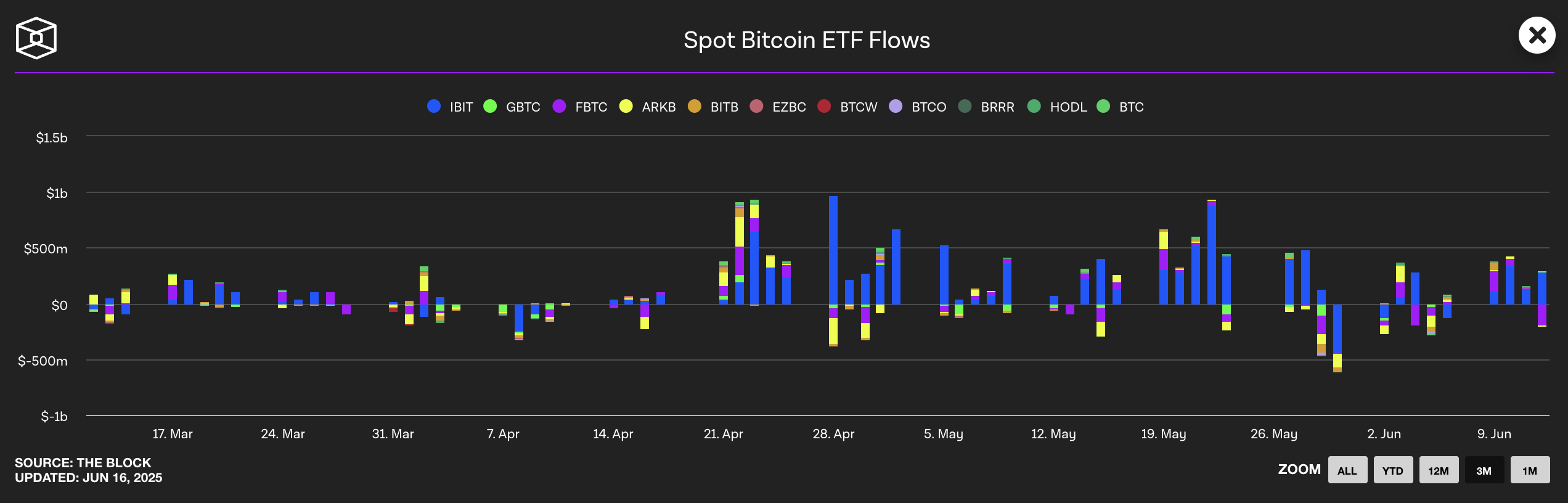Toggle HODL legend item
Screen dimensions: 1568x503
(1057, 106)
